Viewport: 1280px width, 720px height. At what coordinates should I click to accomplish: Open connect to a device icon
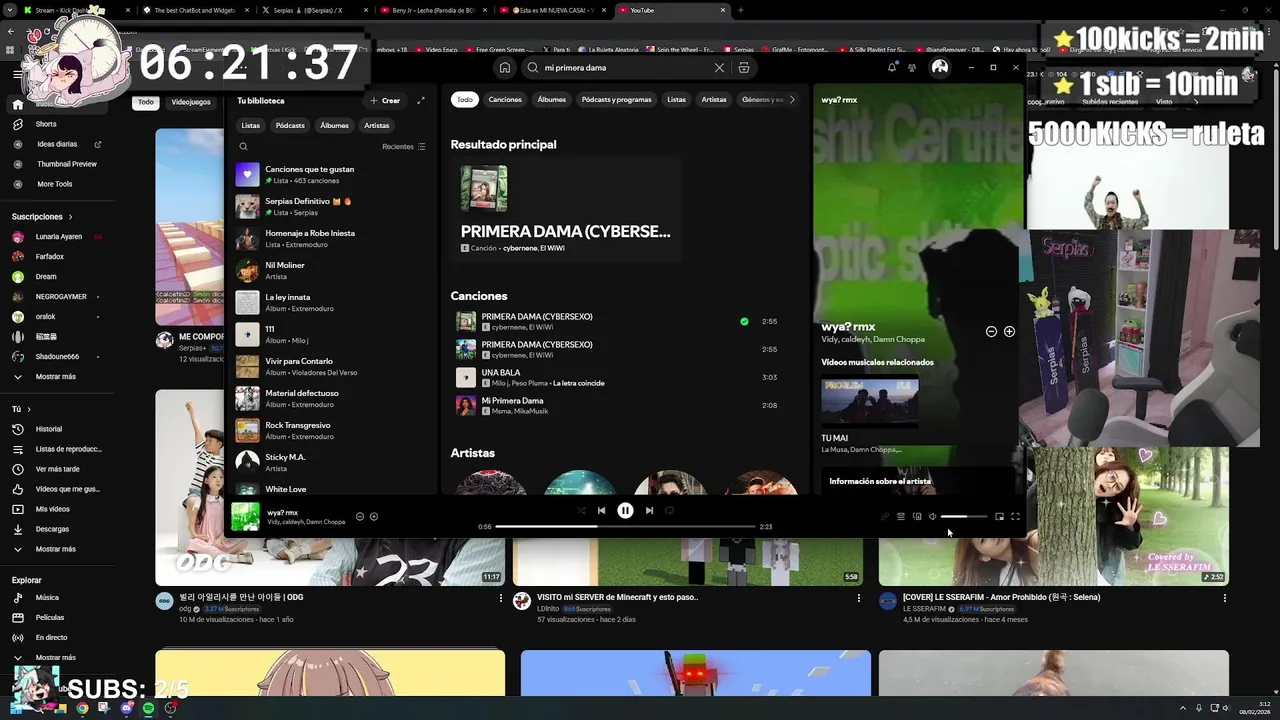[x=917, y=517]
